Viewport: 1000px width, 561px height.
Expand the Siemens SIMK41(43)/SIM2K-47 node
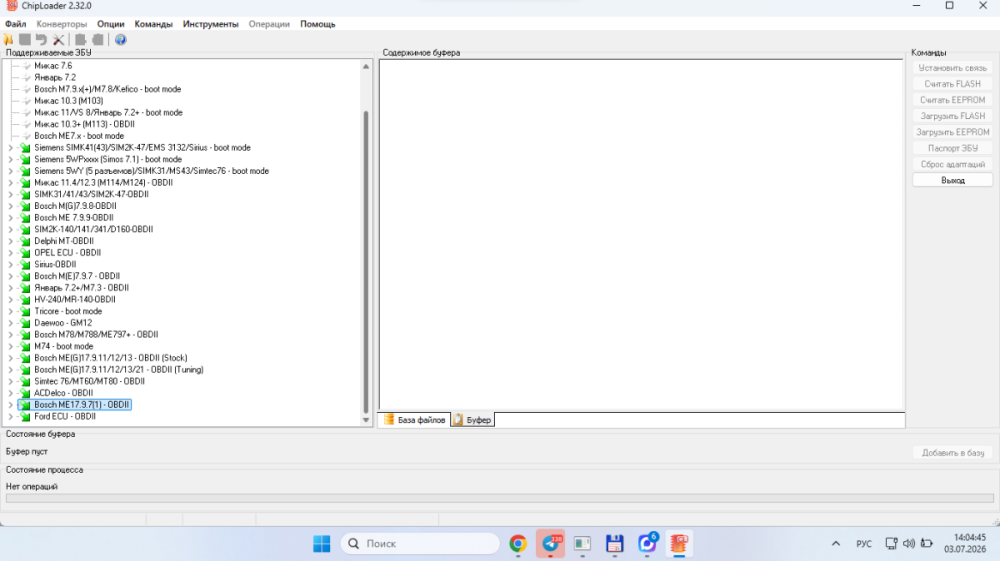[x=10, y=147]
